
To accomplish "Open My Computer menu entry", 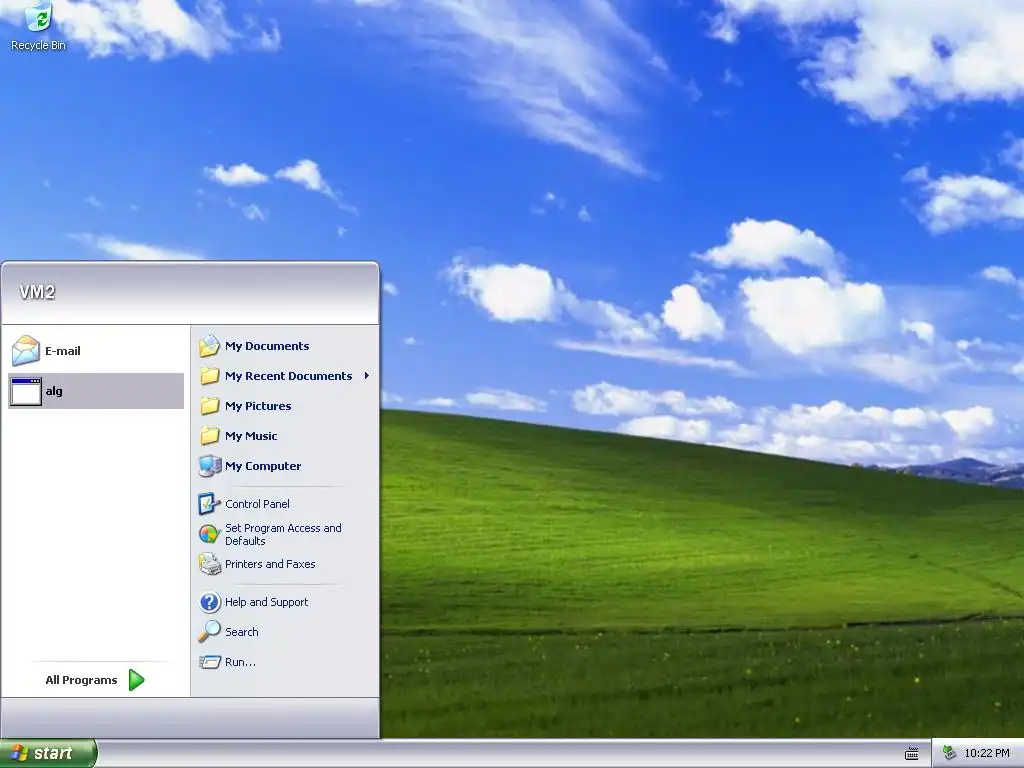I will click(284, 466).
